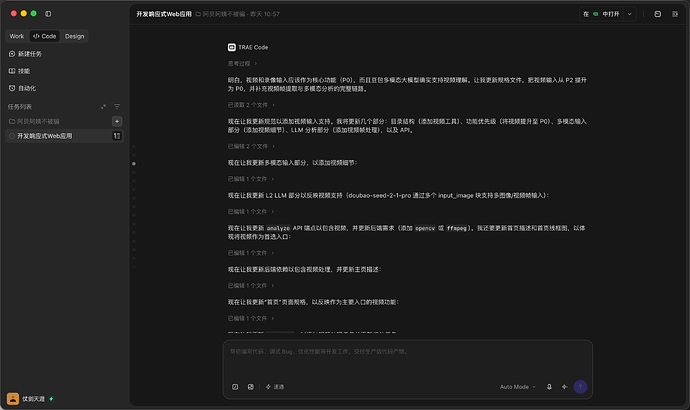The image size is (690, 410).
Task: Click the TRAE Code logo icon
Action: [231, 47]
